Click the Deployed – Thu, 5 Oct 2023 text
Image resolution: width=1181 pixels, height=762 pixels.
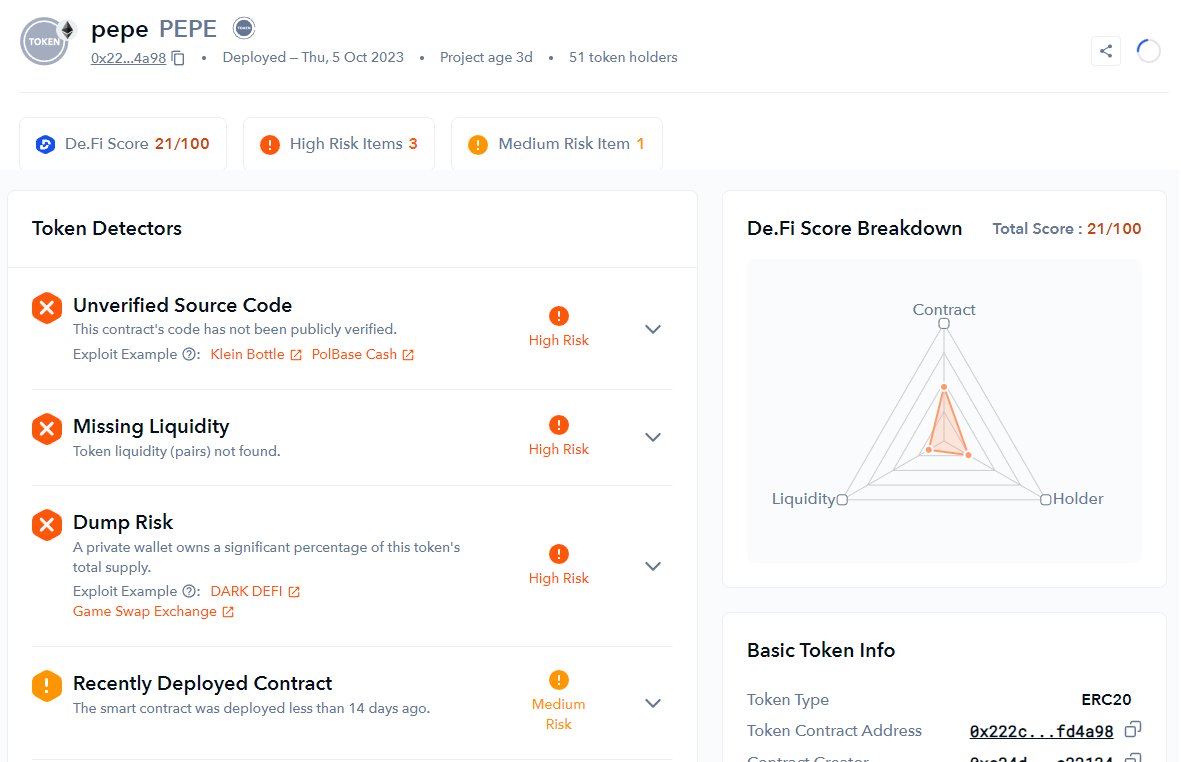pos(313,57)
